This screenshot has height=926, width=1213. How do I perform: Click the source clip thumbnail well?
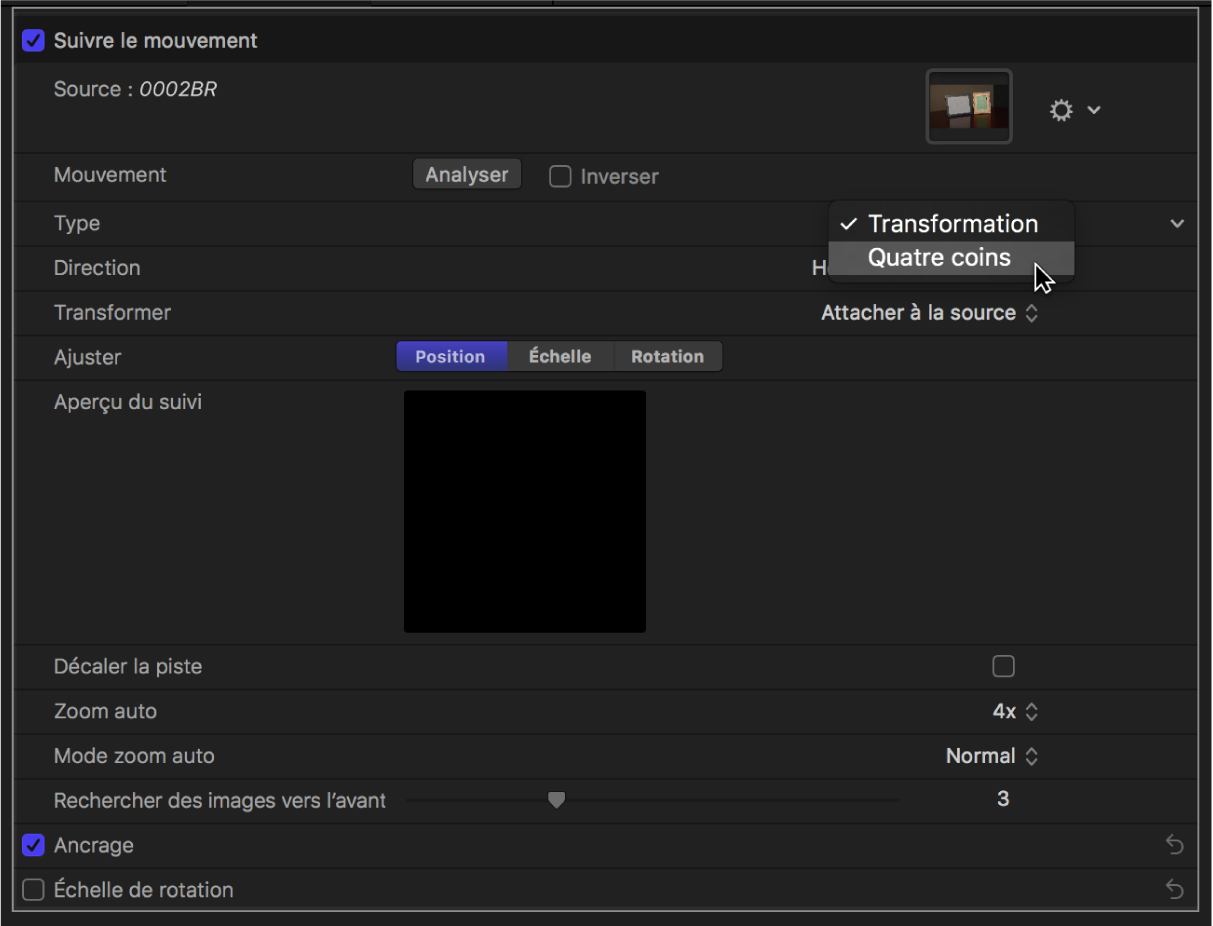pos(969,107)
